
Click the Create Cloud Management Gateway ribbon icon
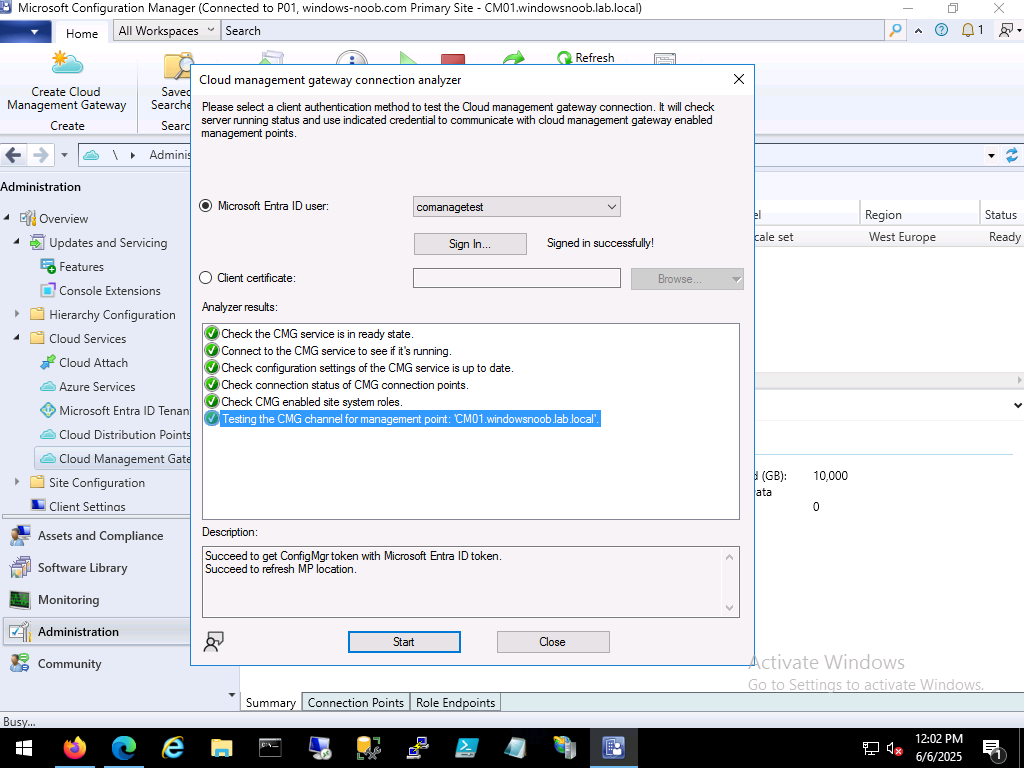[67, 63]
